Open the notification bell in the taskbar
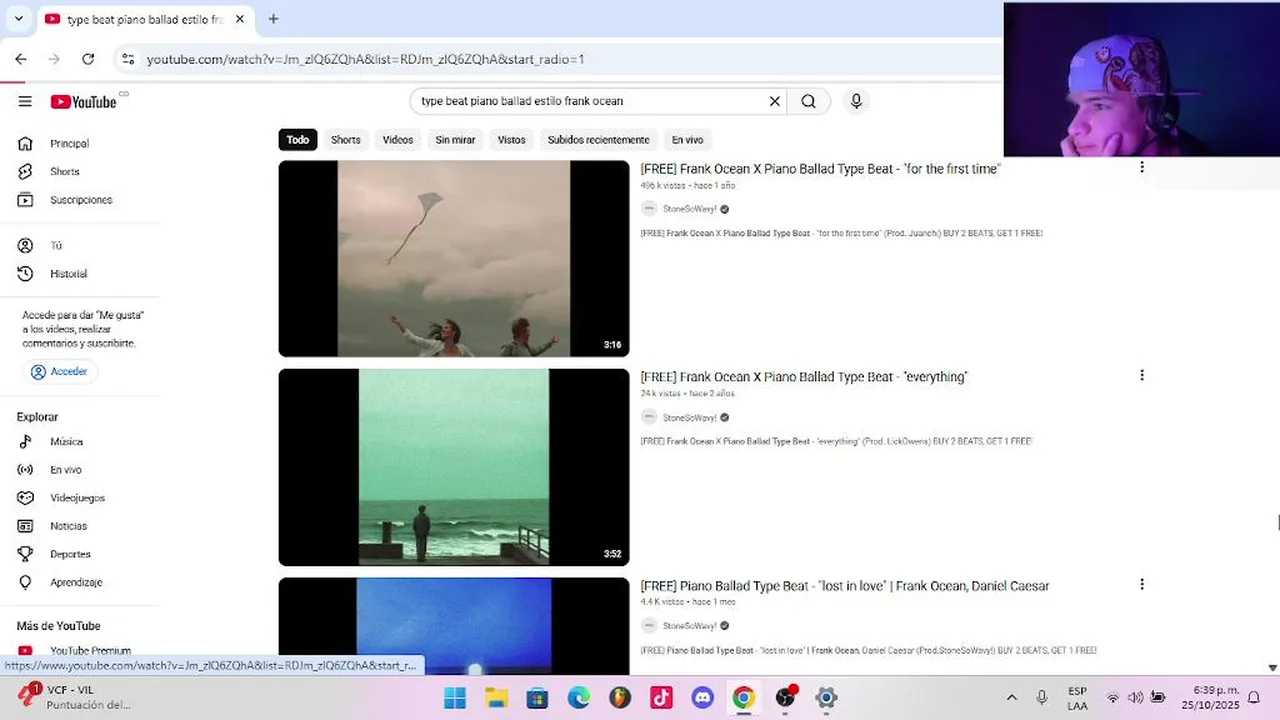 coord(1253,697)
